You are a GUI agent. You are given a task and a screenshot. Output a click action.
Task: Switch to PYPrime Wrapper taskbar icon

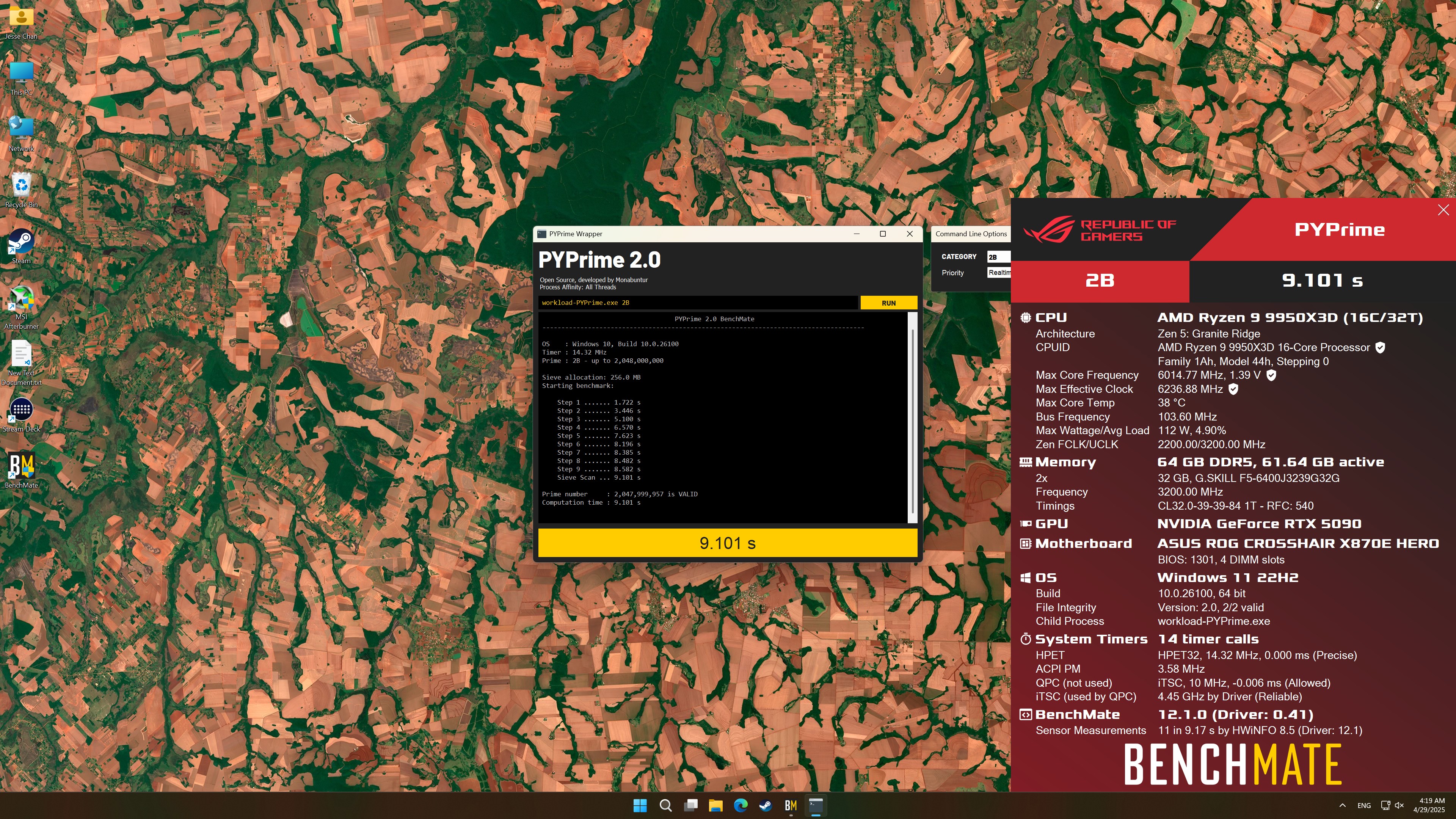pos(816,805)
